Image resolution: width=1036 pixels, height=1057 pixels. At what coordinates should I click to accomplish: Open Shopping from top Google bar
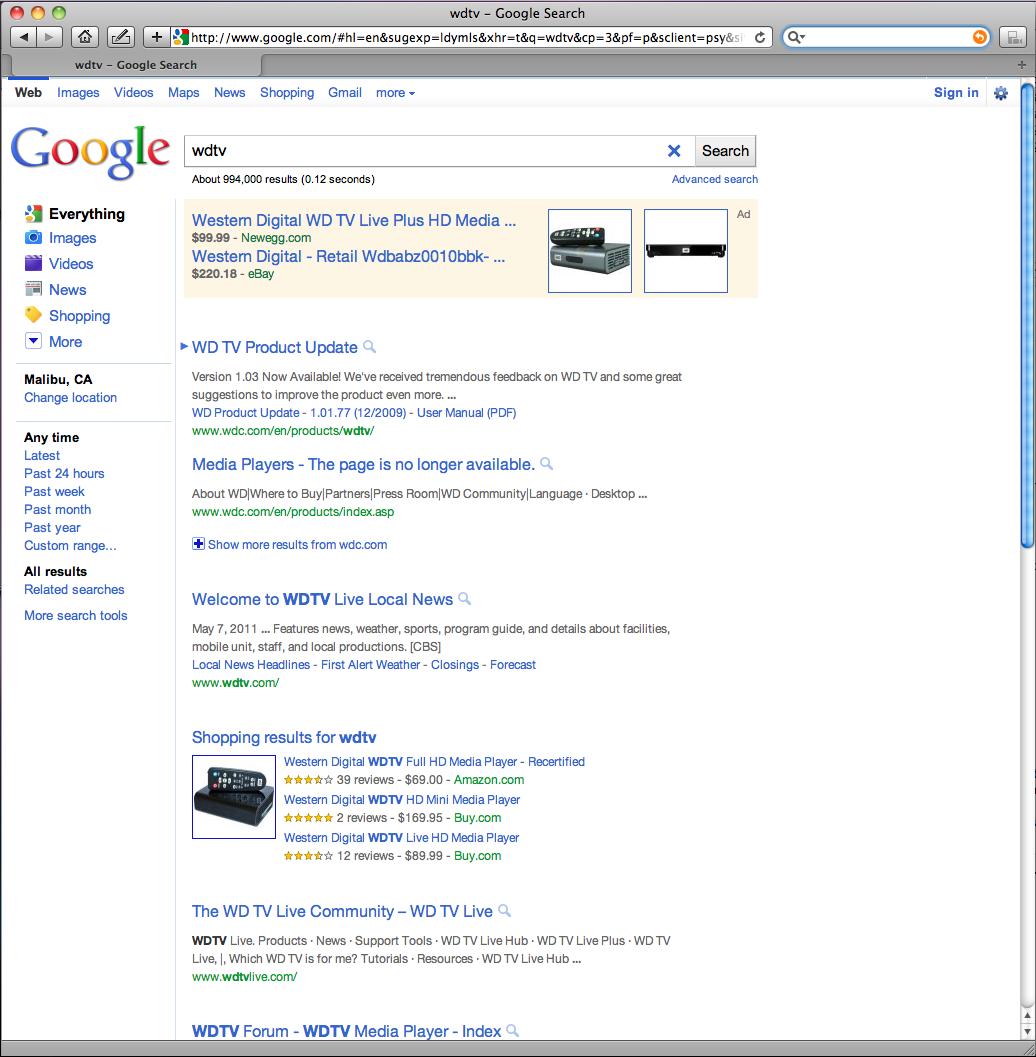tap(287, 93)
